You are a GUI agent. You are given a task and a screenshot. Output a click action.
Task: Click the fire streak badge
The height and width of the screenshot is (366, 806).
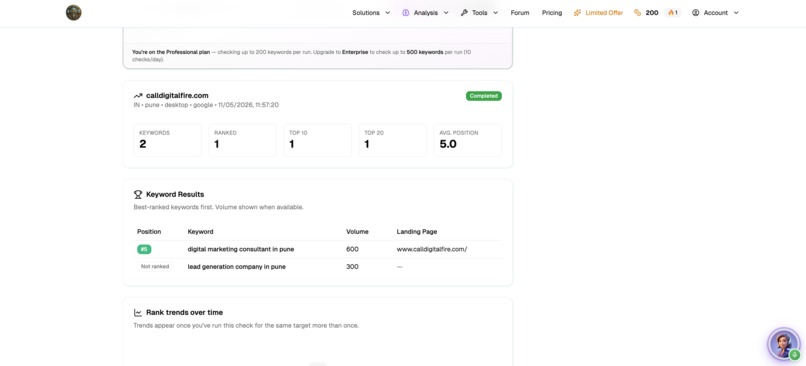(673, 13)
